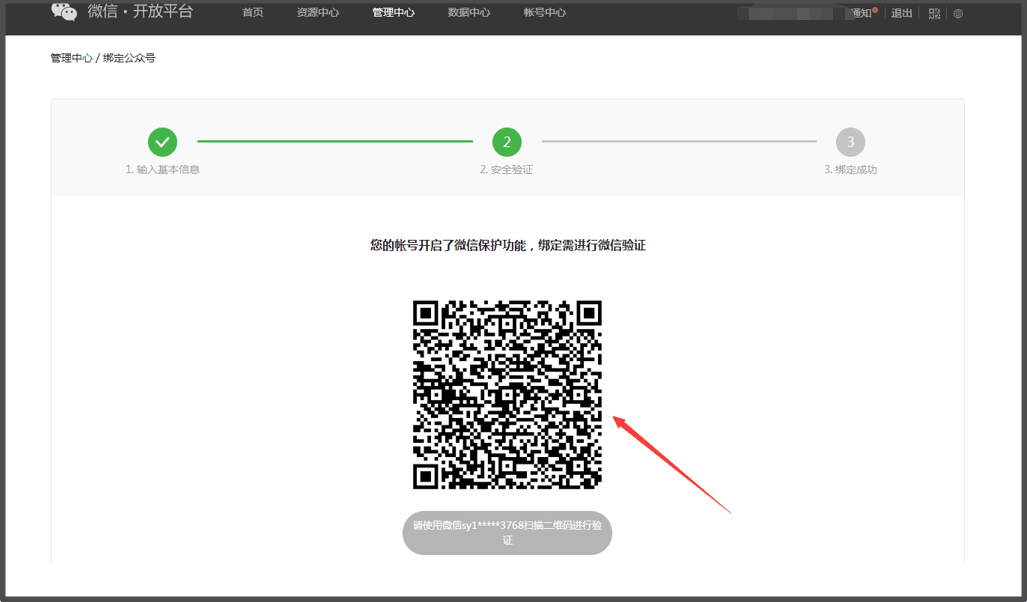Click the 安全验证 step label

pyautogui.click(x=506, y=170)
